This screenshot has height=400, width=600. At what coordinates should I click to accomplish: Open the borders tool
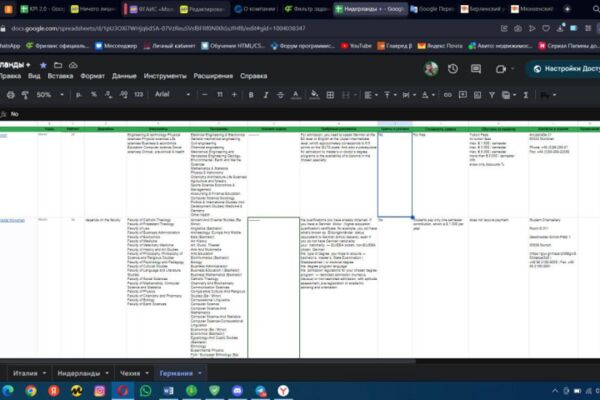(x=330, y=95)
